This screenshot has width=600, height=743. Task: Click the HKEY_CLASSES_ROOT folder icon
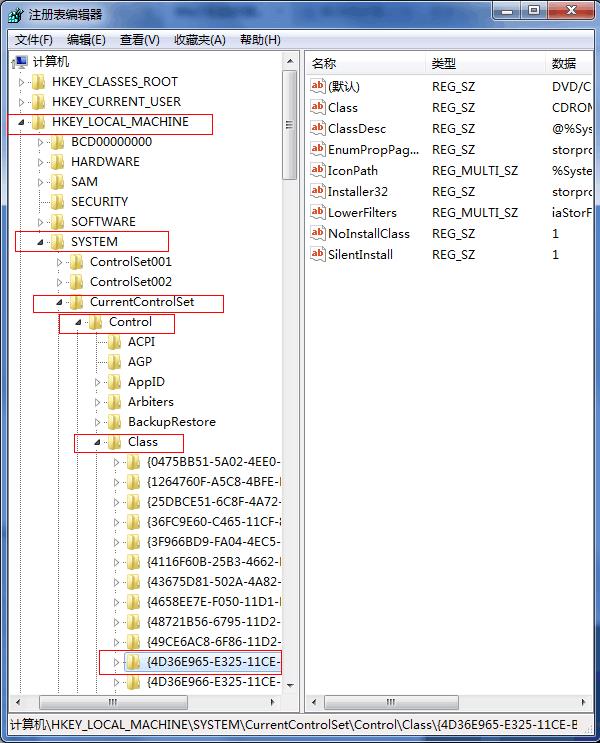[x=39, y=81]
